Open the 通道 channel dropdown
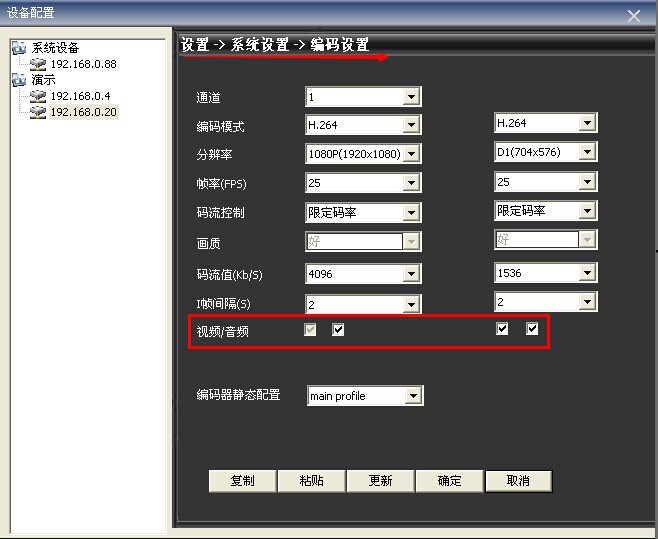Viewport: 658px width, 539px height. pyautogui.click(x=363, y=97)
